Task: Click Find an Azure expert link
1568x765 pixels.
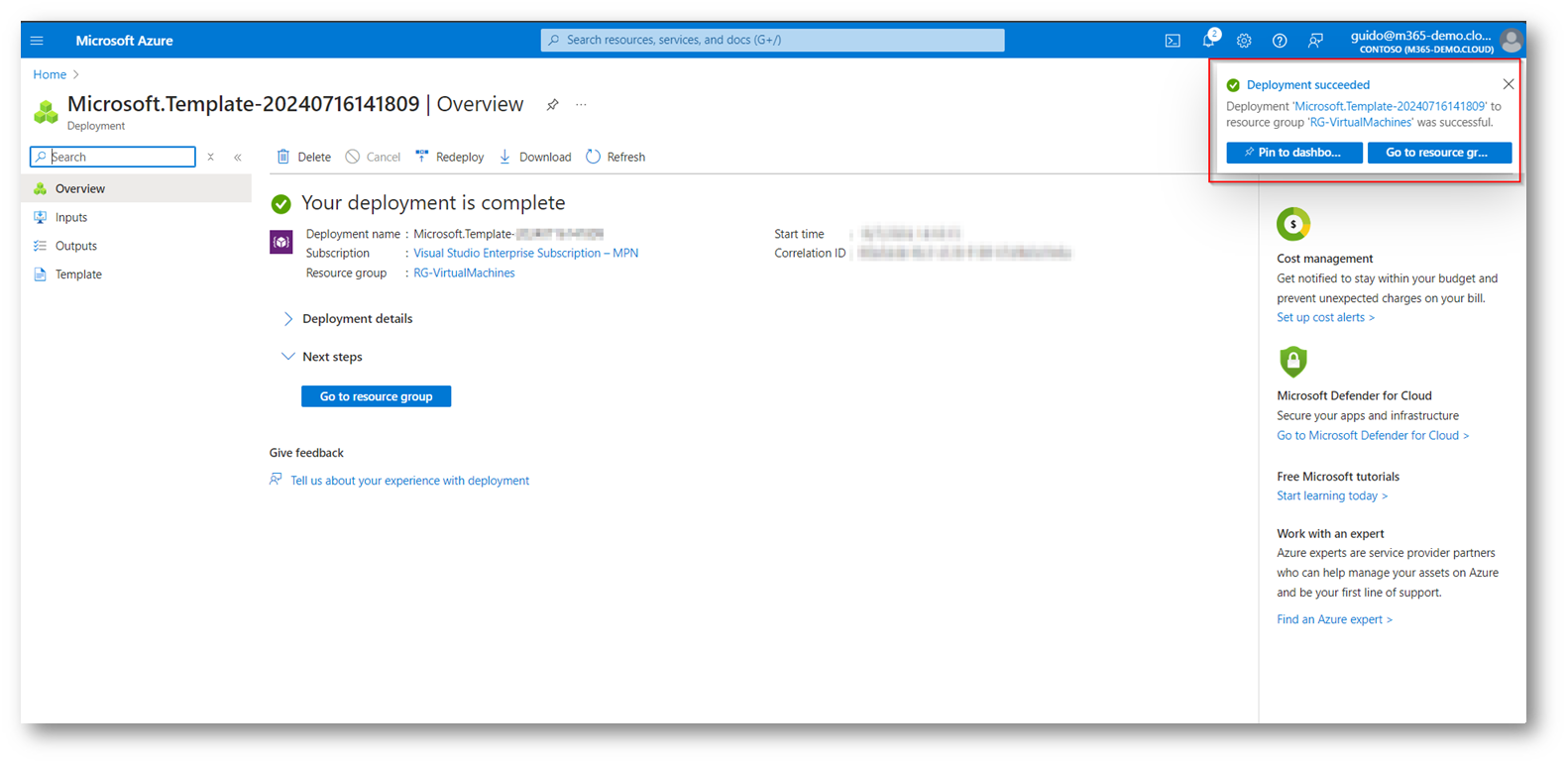Action: (x=1334, y=620)
